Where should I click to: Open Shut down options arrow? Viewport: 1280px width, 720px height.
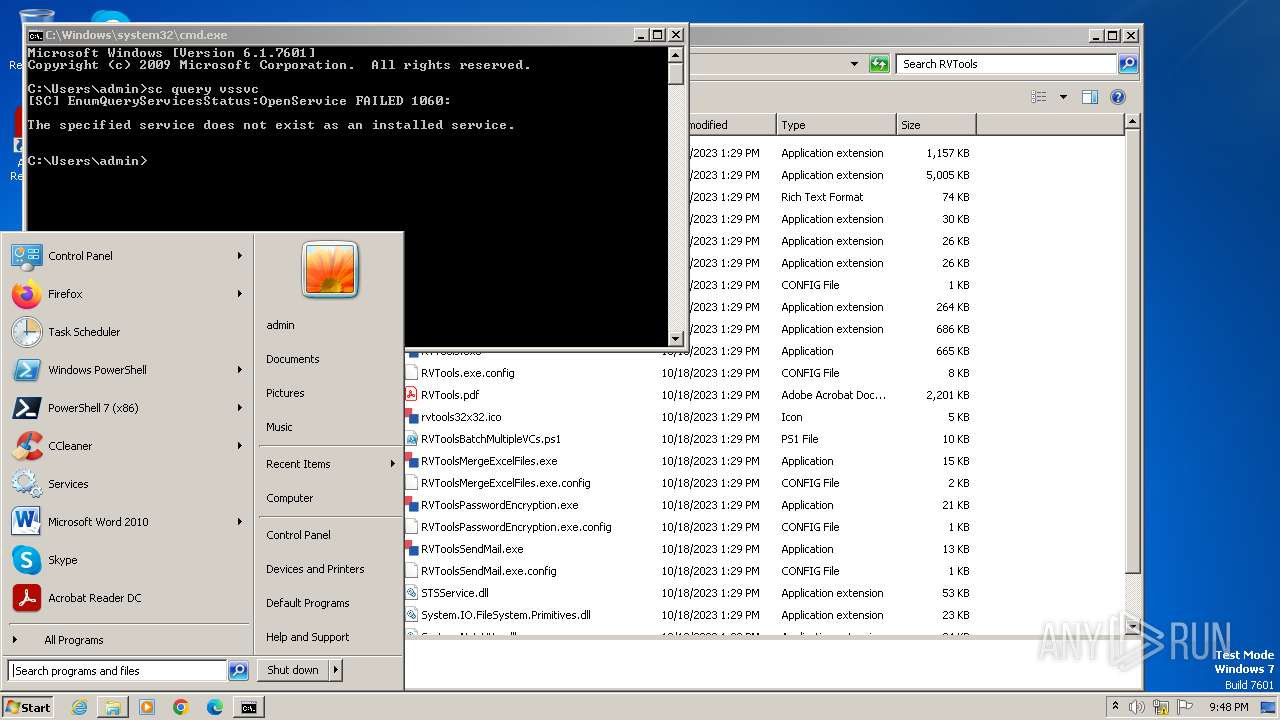coord(336,670)
